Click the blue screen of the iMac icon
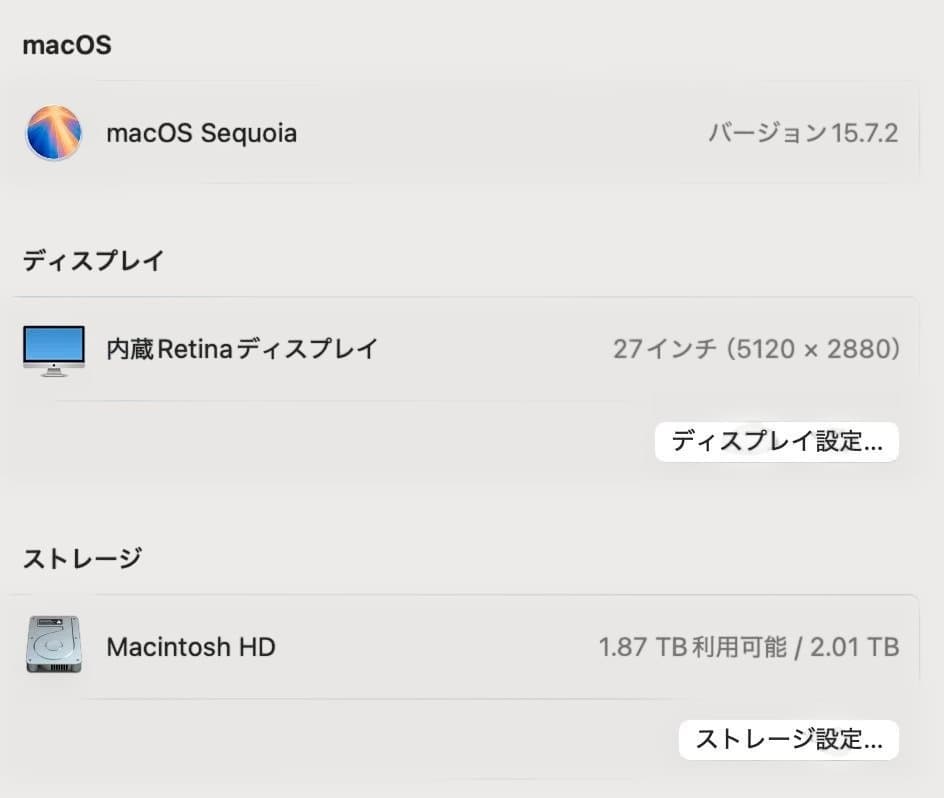 (54, 343)
